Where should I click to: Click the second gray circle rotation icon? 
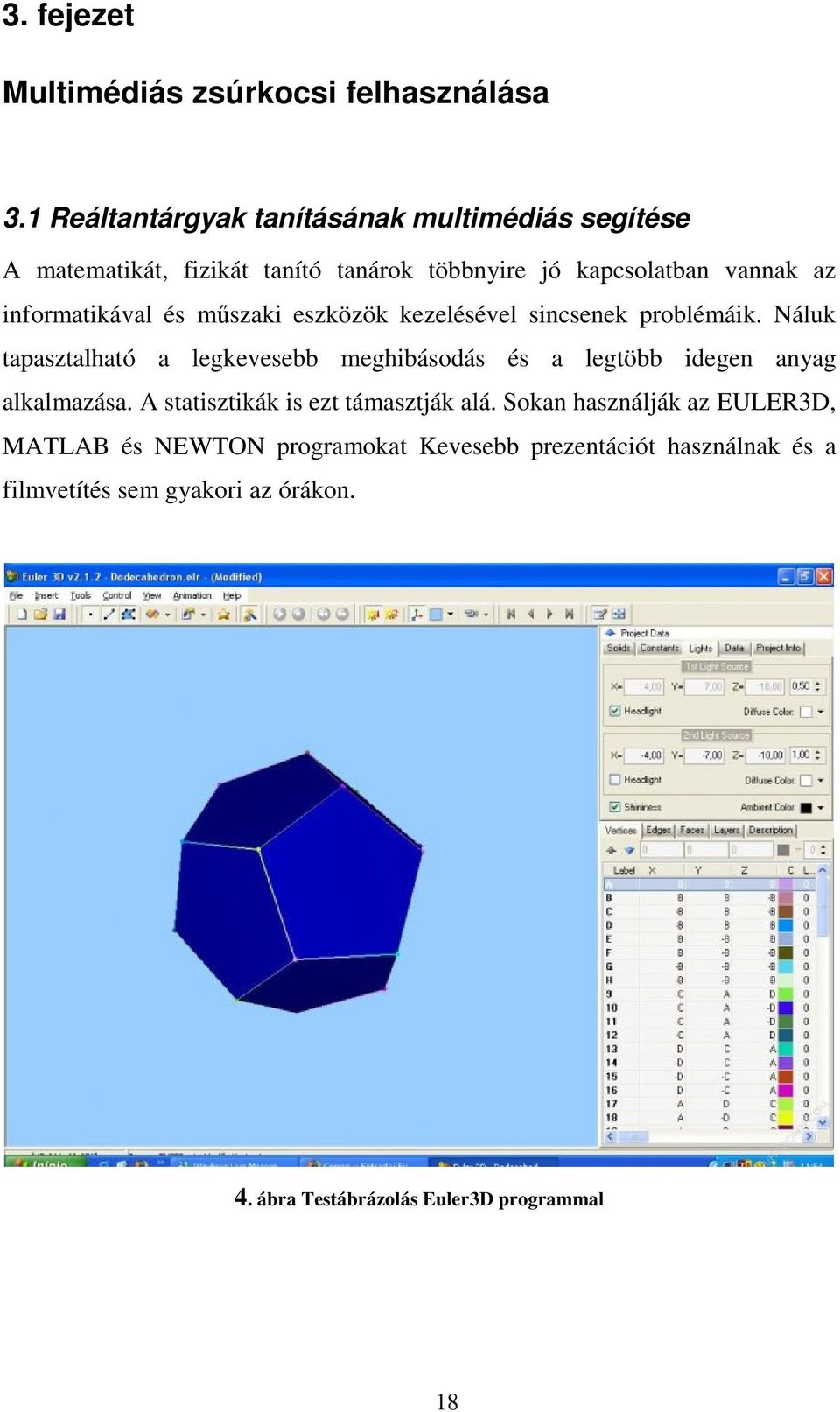point(298,615)
